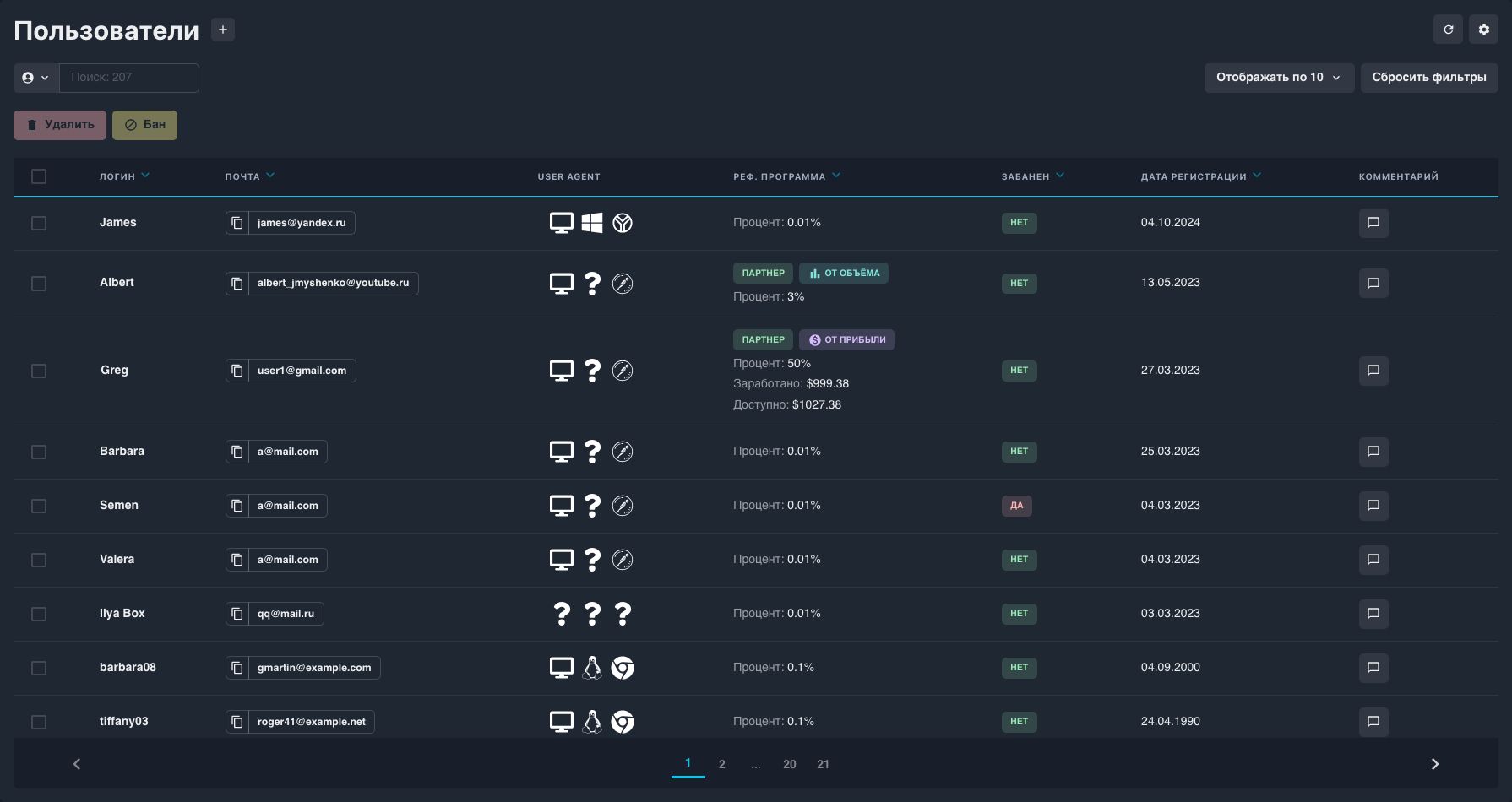
Task: Open comment for Barbara
Action: 1373,452
